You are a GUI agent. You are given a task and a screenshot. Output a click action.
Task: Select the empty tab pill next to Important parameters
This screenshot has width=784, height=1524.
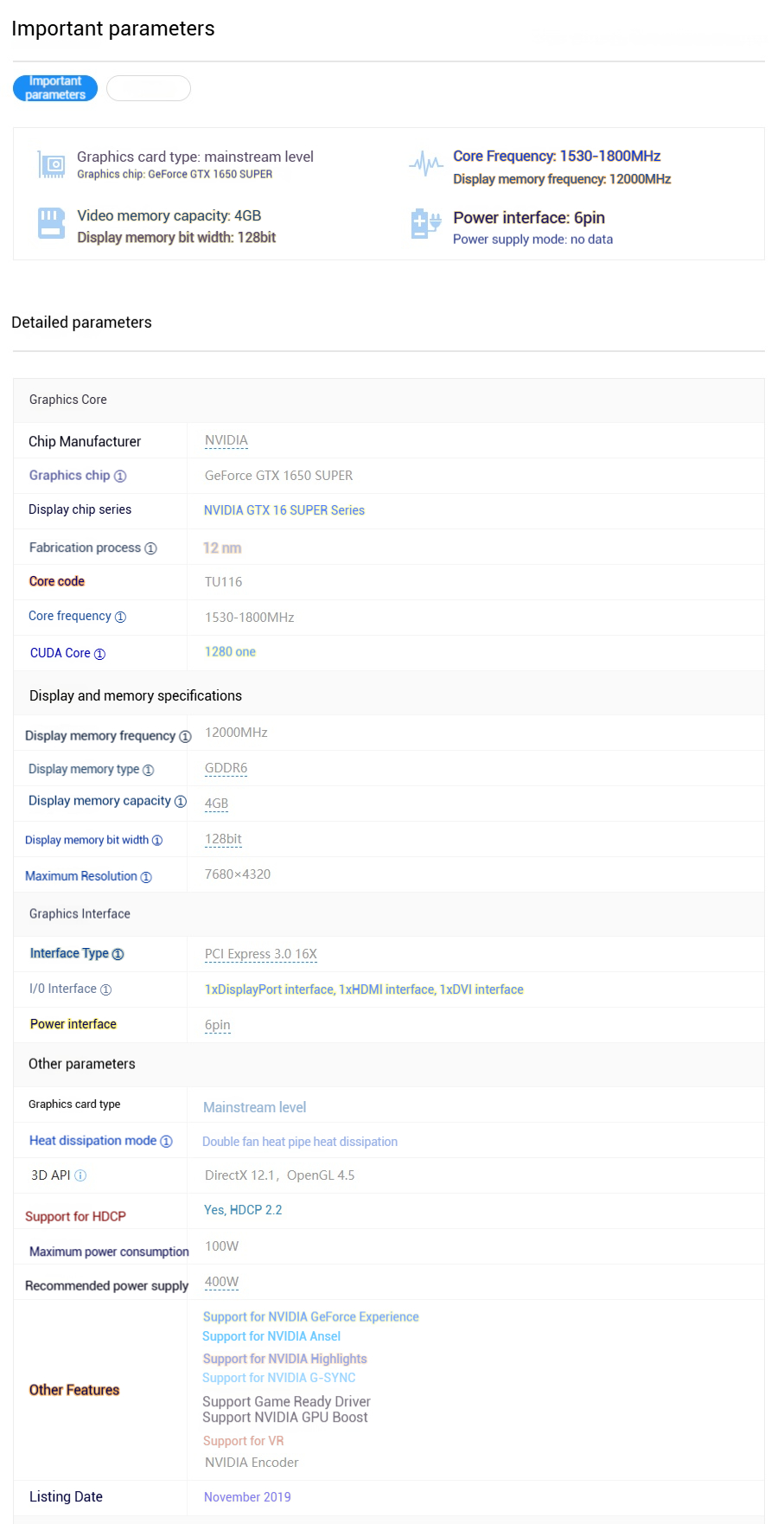pyautogui.click(x=149, y=88)
